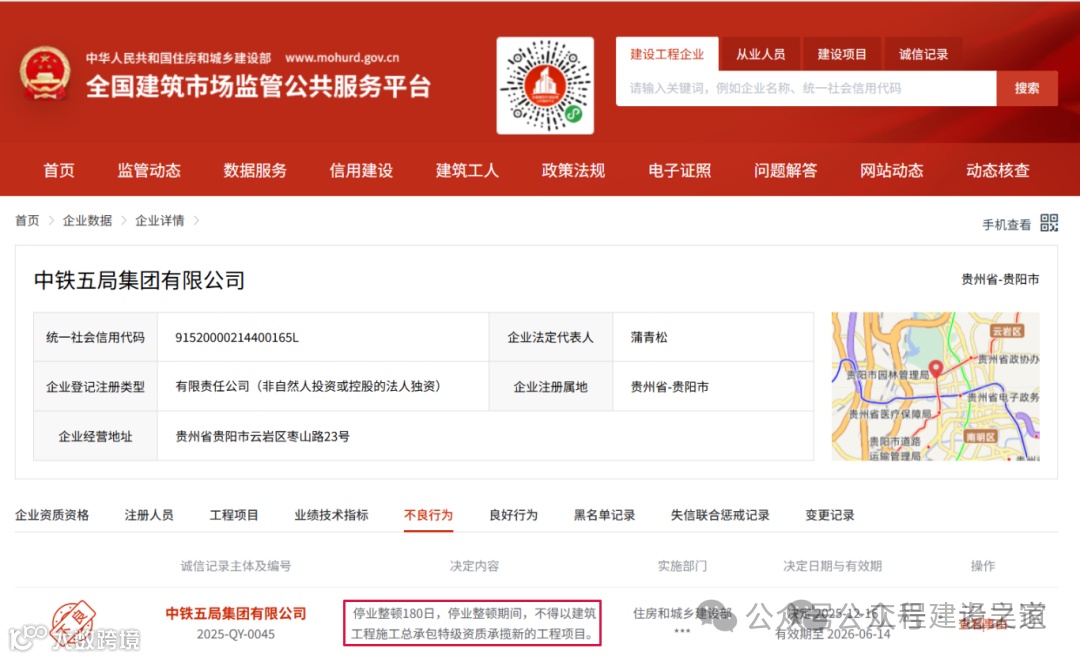The image size is (1080, 659).
Task: Select the 建设工程企业 search tab
Action: [x=667, y=54]
